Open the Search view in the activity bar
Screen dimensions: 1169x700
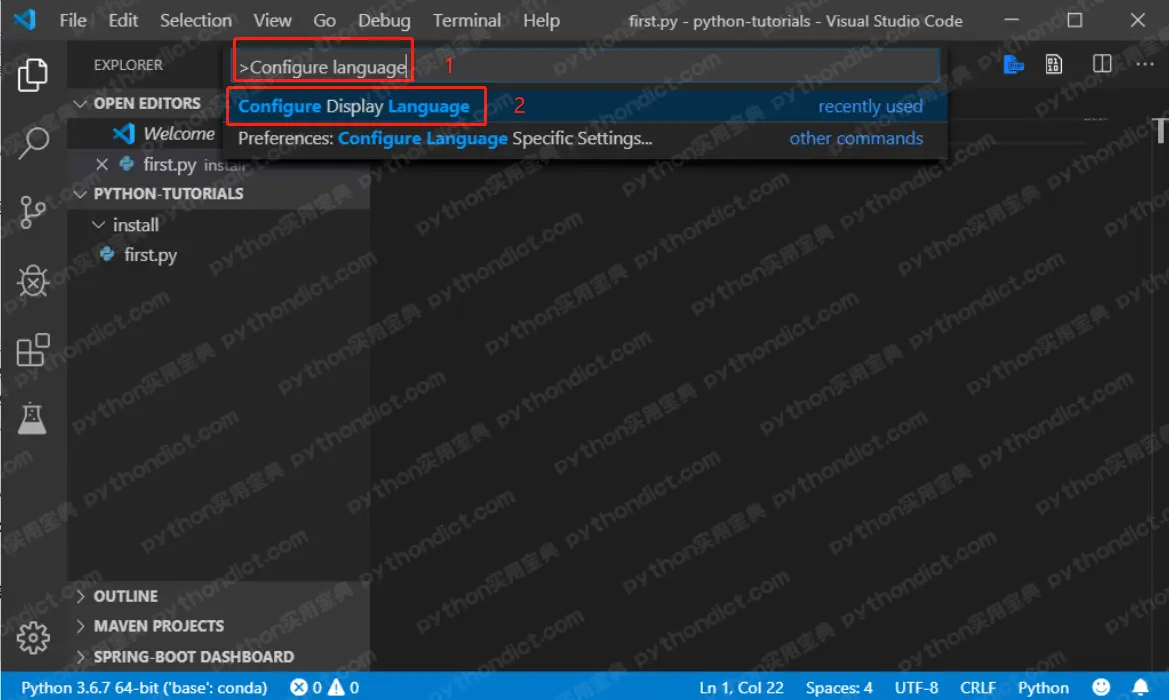[33, 142]
